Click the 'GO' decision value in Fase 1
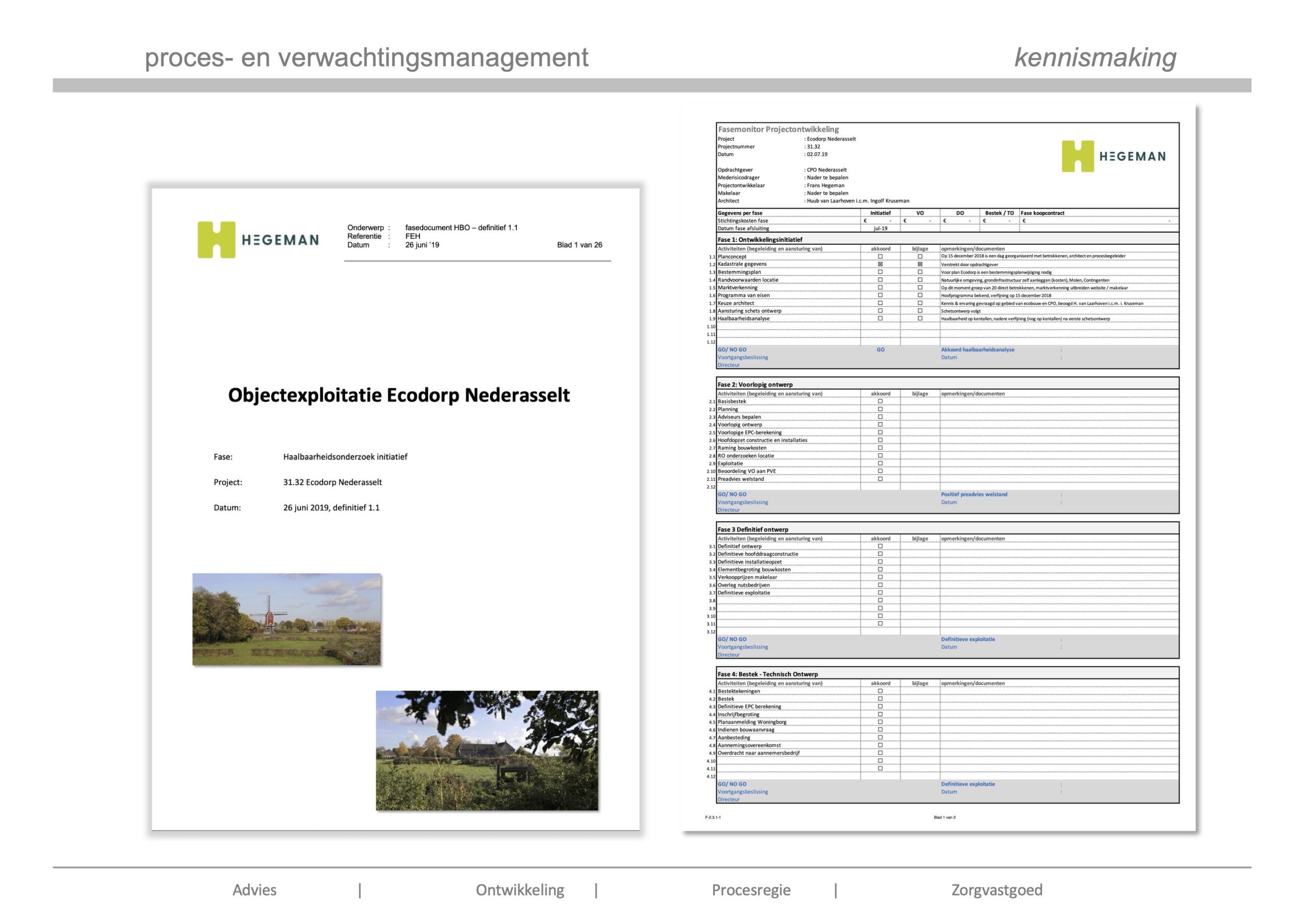 pos(880,350)
